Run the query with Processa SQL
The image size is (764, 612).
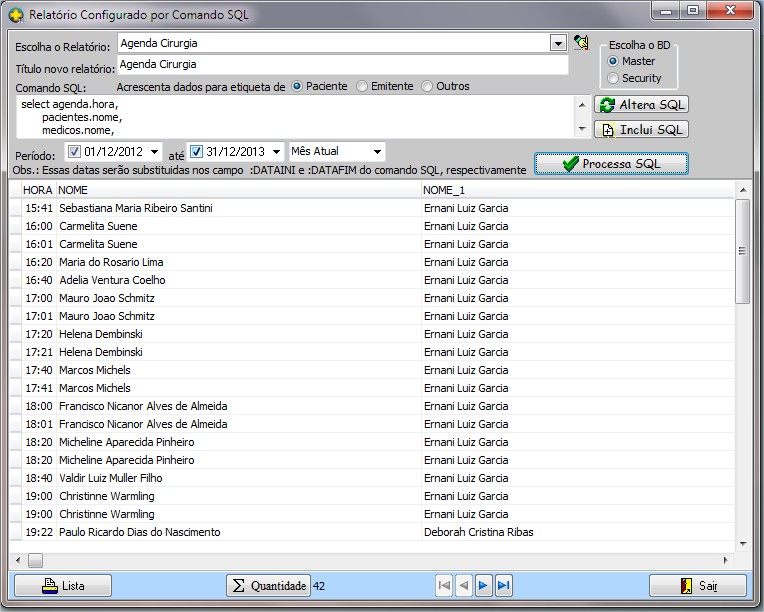(611, 164)
